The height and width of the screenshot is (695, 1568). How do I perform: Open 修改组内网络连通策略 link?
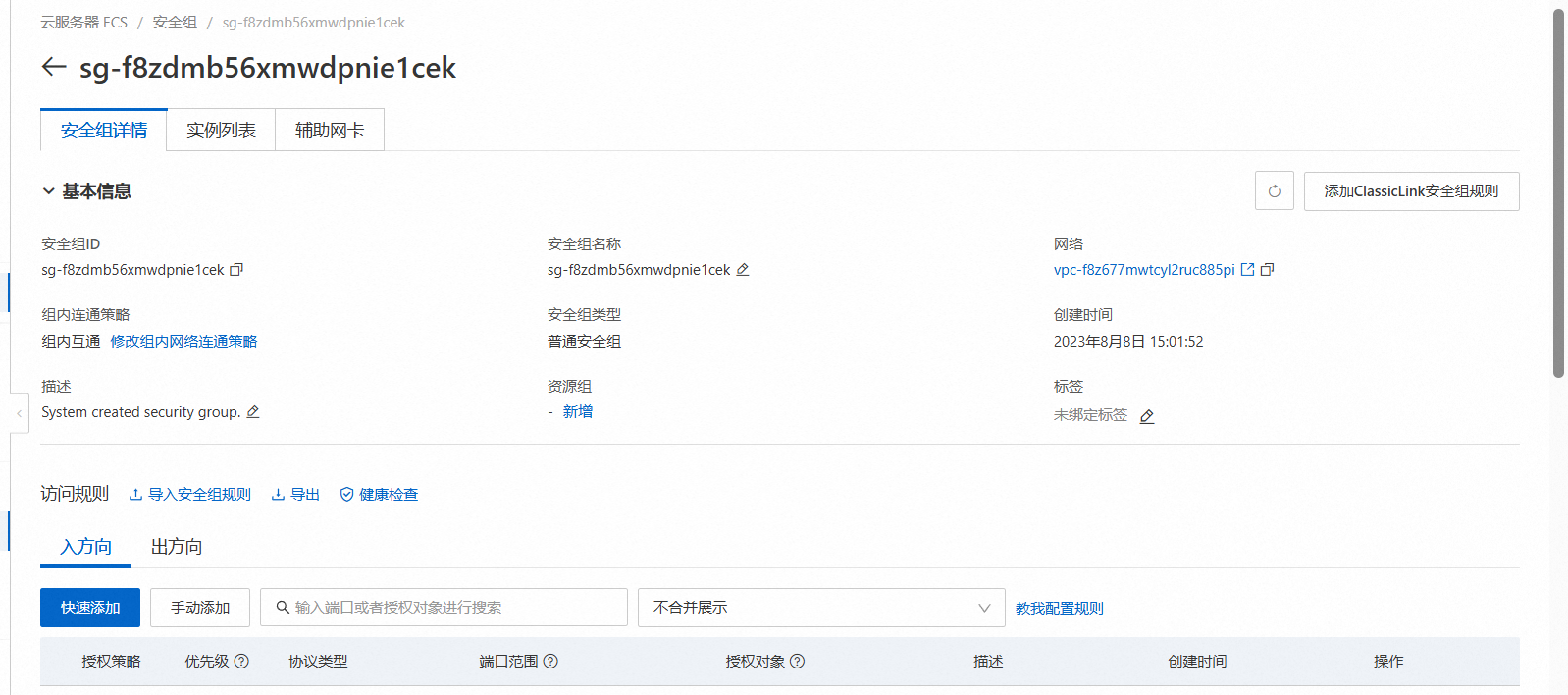pyautogui.click(x=183, y=342)
